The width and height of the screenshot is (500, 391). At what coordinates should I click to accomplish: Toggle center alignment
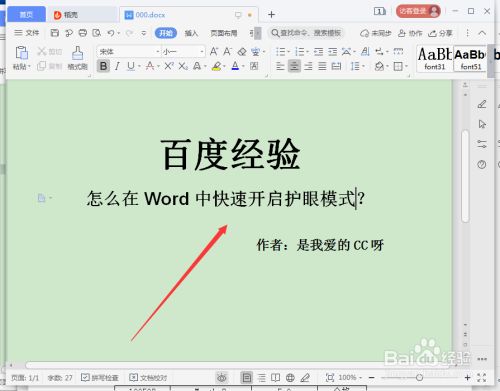294,66
